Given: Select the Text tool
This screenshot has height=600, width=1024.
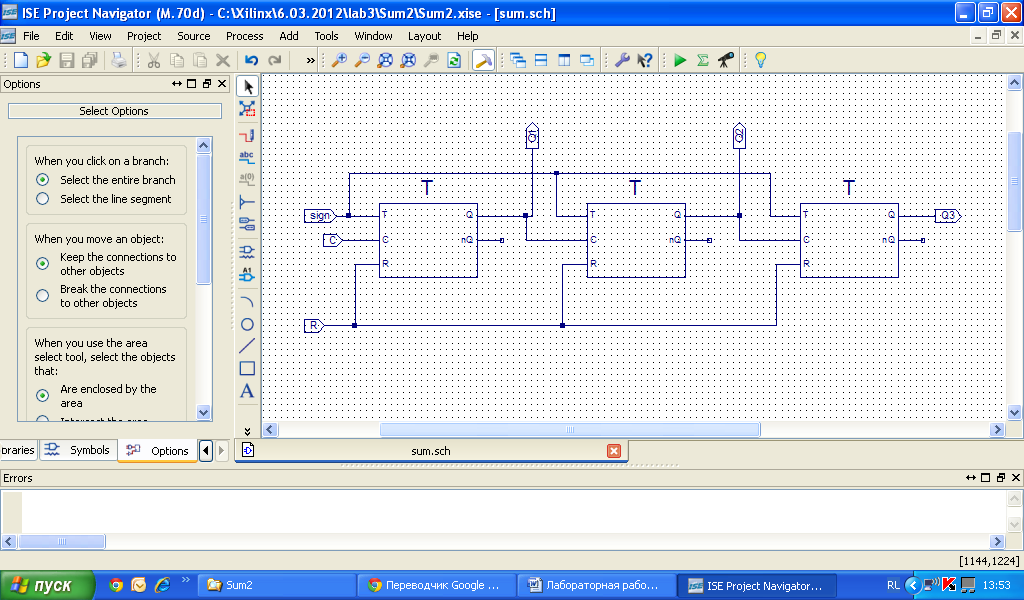Looking at the screenshot, I should 247,391.
